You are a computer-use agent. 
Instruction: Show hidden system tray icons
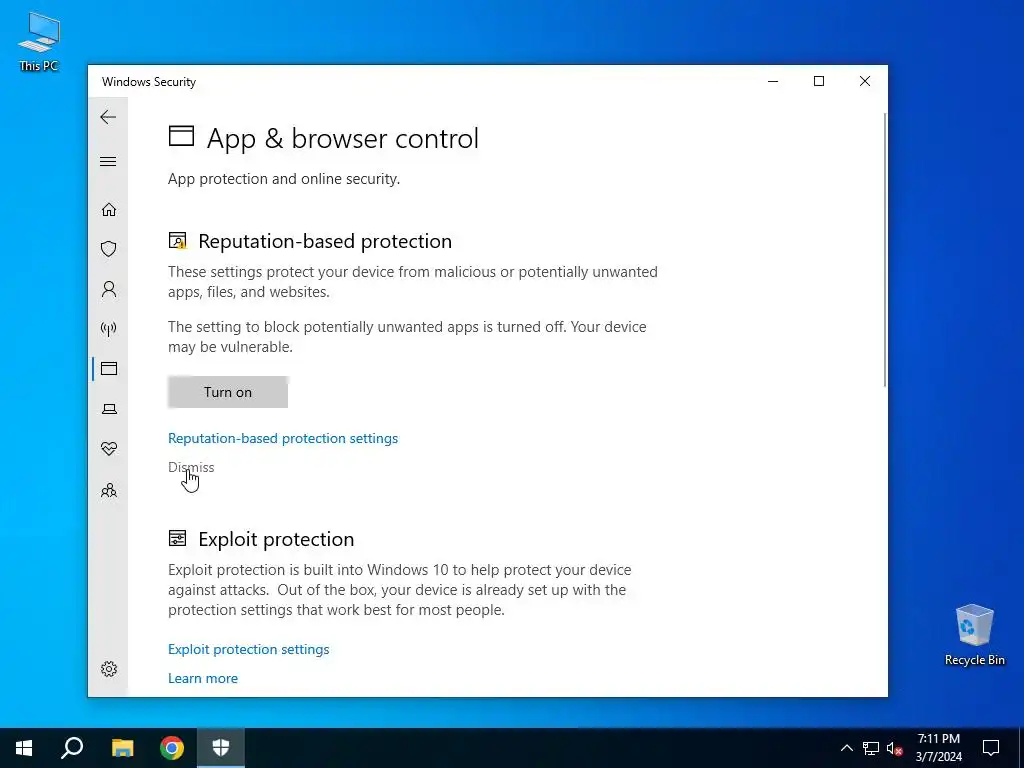pos(846,748)
